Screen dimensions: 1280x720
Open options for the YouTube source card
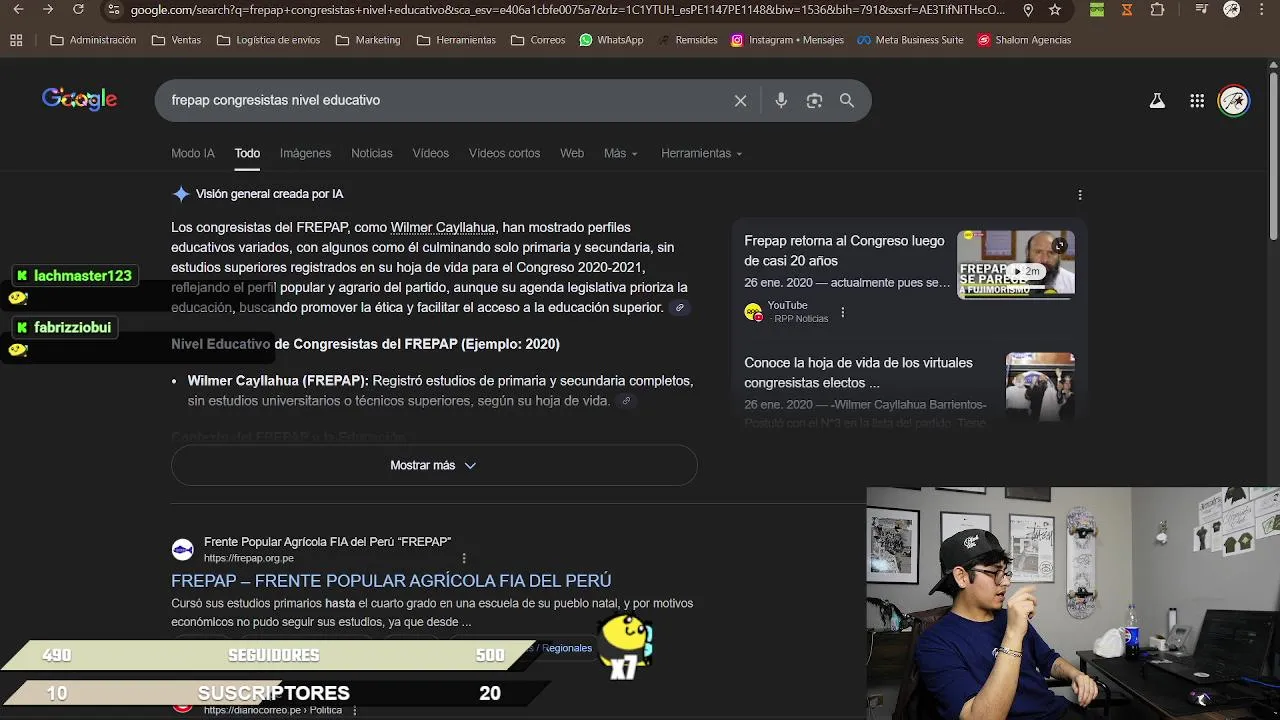[x=842, y=312]
